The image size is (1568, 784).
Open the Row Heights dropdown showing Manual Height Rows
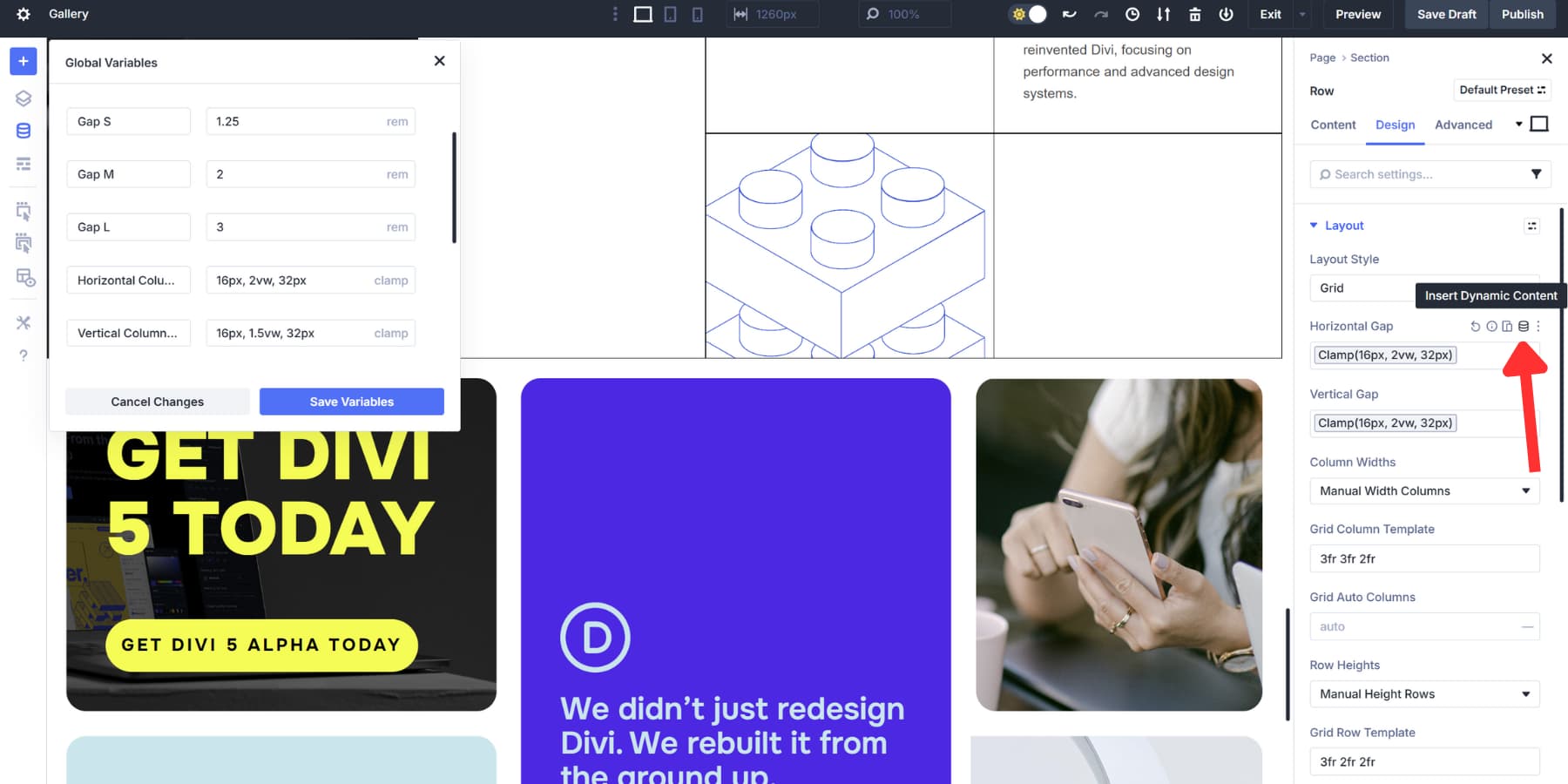(1424, 693)
